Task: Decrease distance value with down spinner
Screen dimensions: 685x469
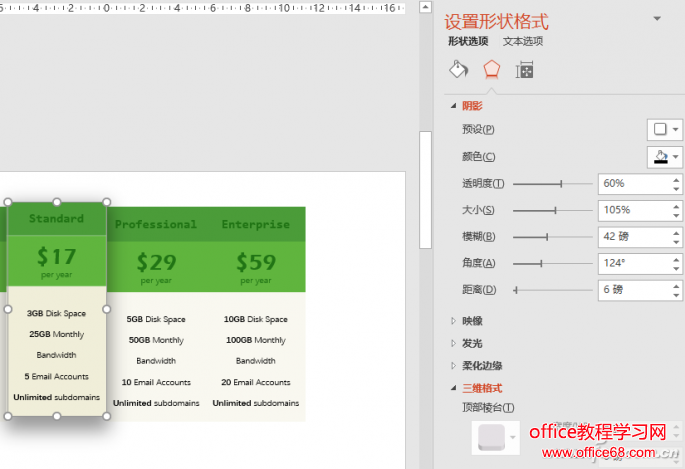Action: point(676,296)
